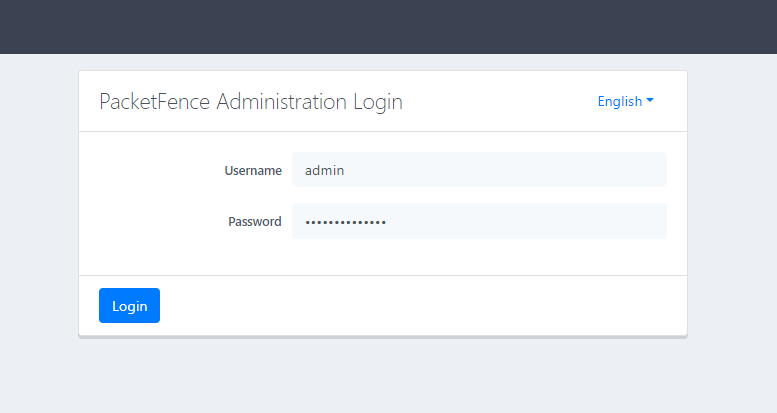The image size is (777, 413).
Task: Select the "English" language link text
Action: click(x=619, y=101)
